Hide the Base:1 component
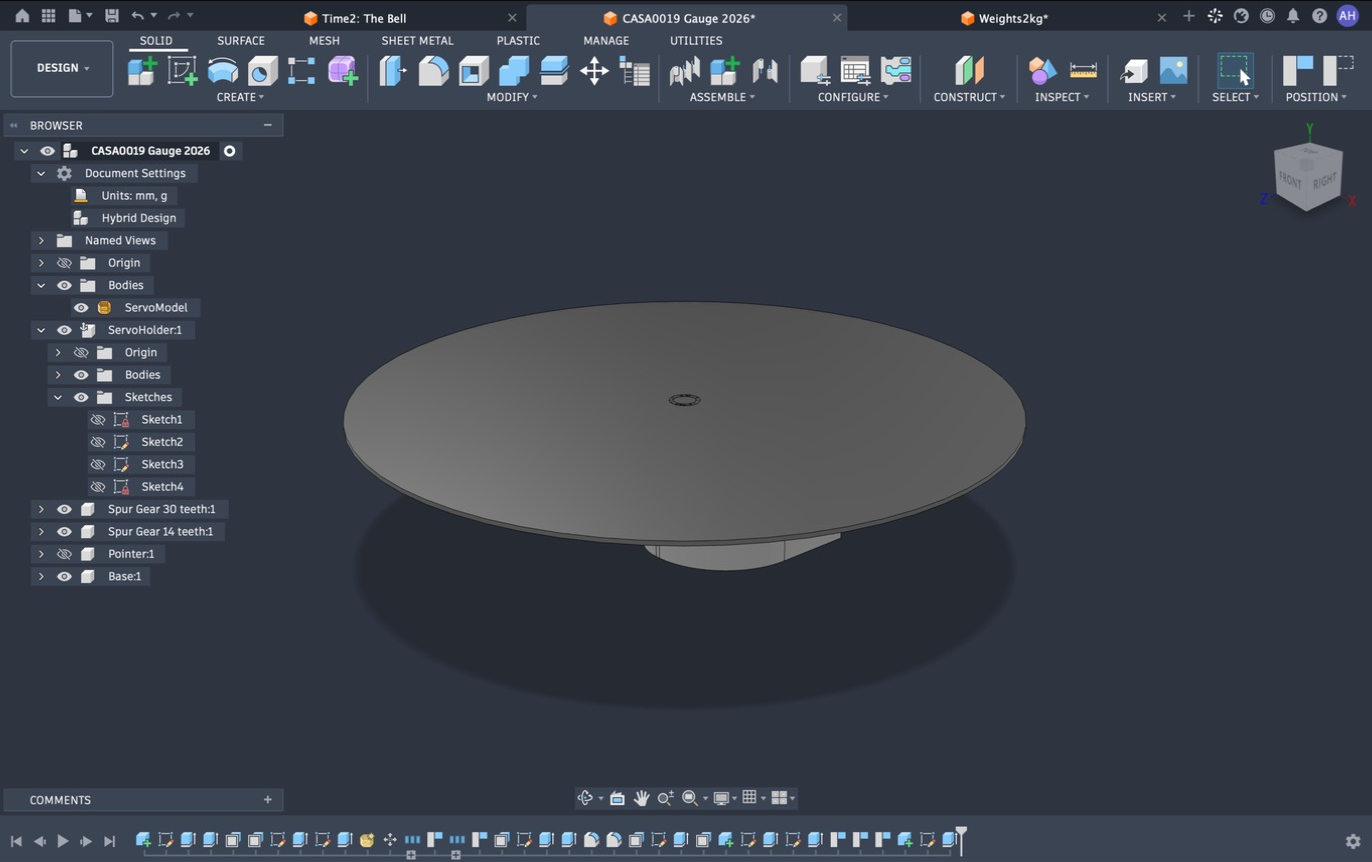The height and width of the screenshot is (862, 1372). click(x=64, y=576)
